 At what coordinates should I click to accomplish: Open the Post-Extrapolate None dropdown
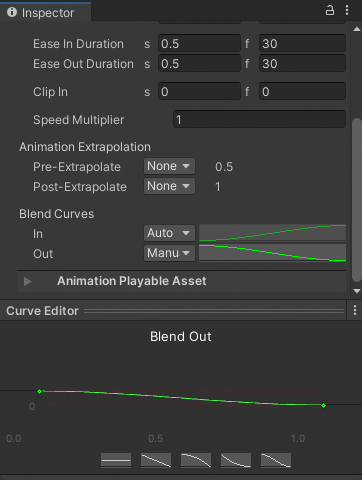coord(169,186)
